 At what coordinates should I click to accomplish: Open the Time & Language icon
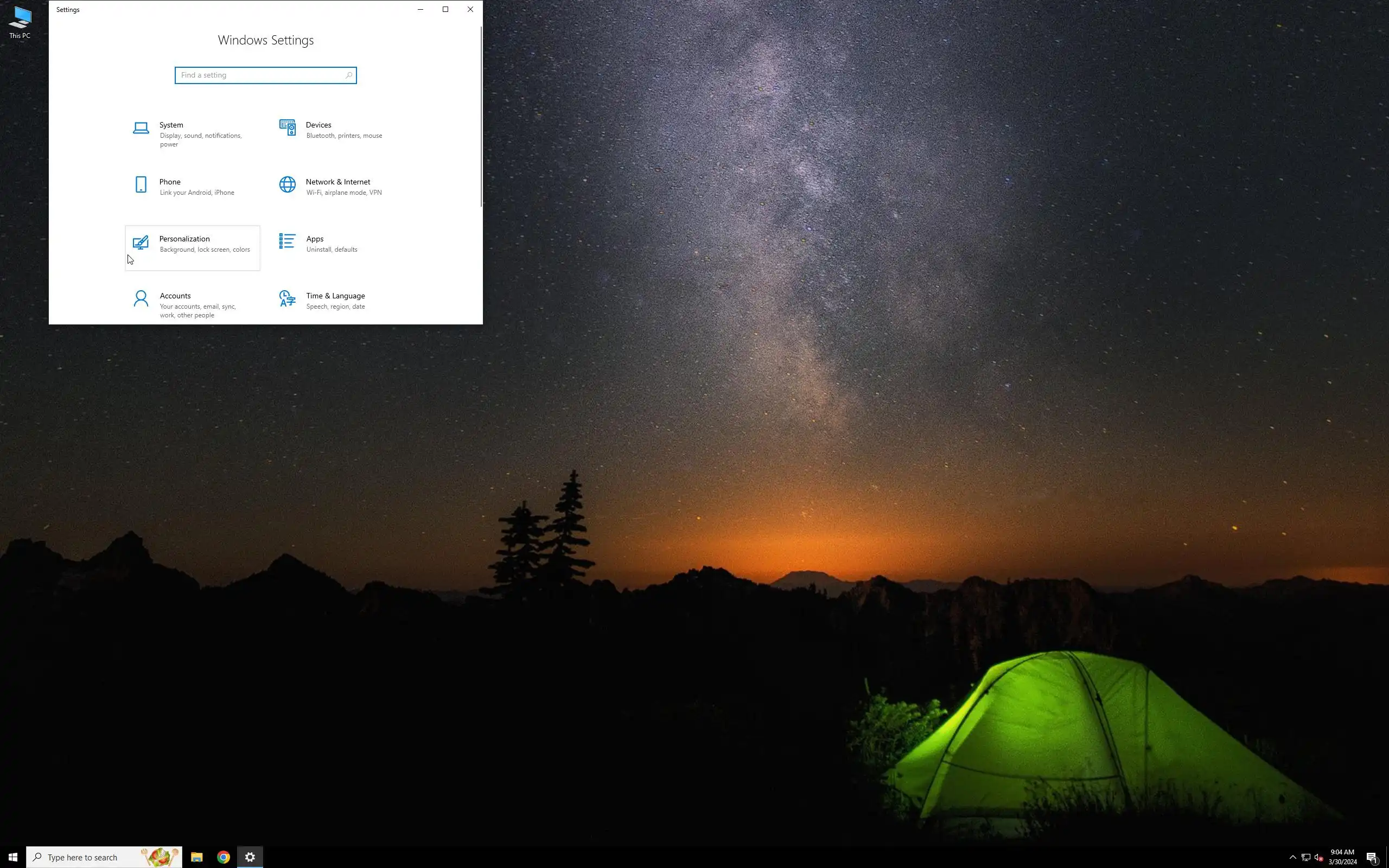[287, 298]
